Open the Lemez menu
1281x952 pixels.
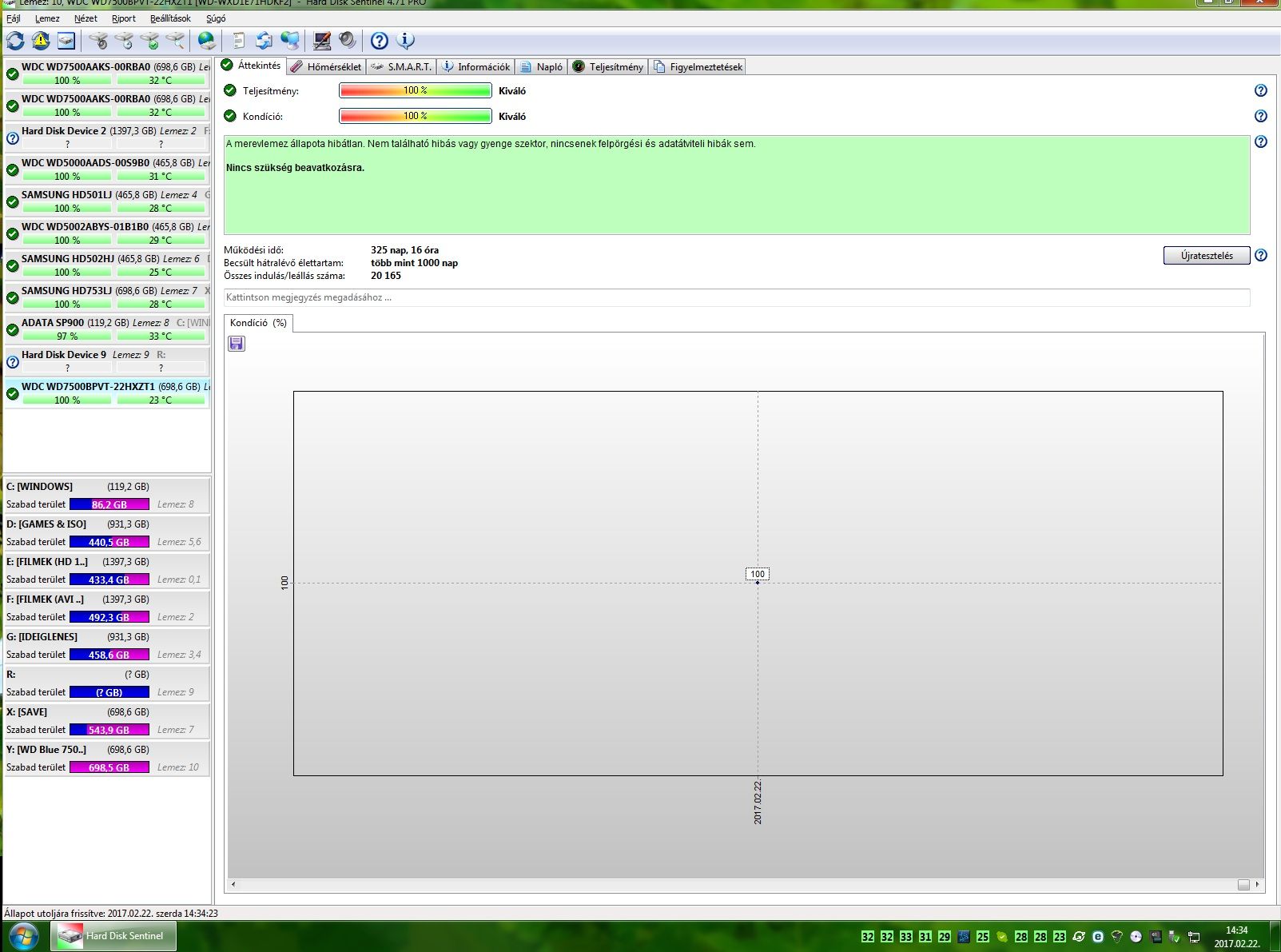coord(47,18)
